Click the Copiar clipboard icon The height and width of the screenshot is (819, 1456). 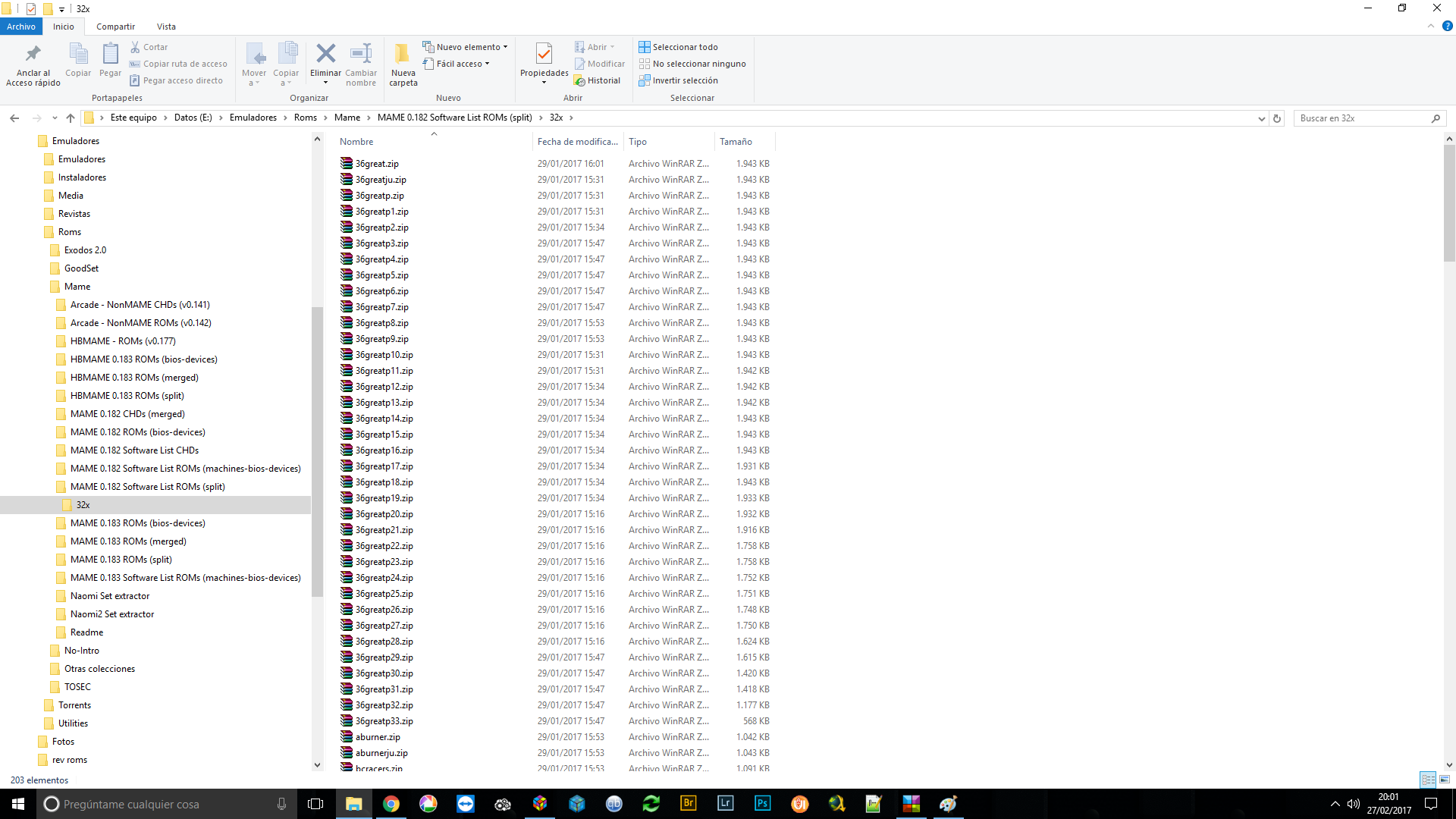pyautogui.click(x=78, y=54)
